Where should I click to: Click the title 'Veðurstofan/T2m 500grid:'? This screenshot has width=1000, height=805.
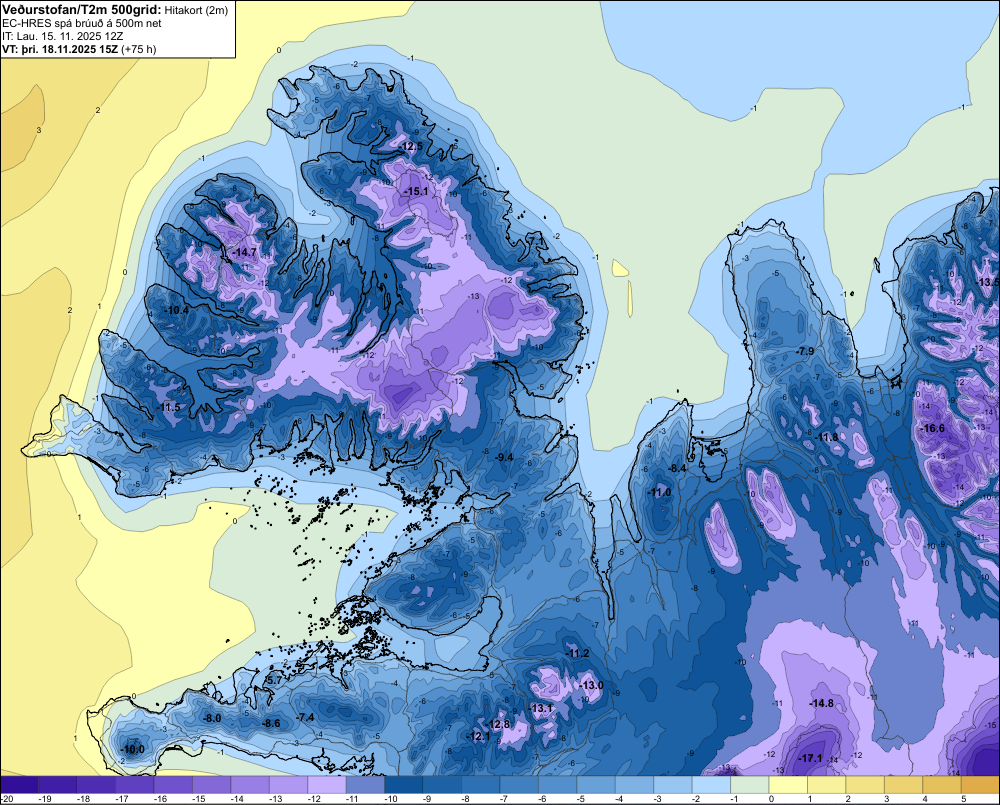pos(82,10)
